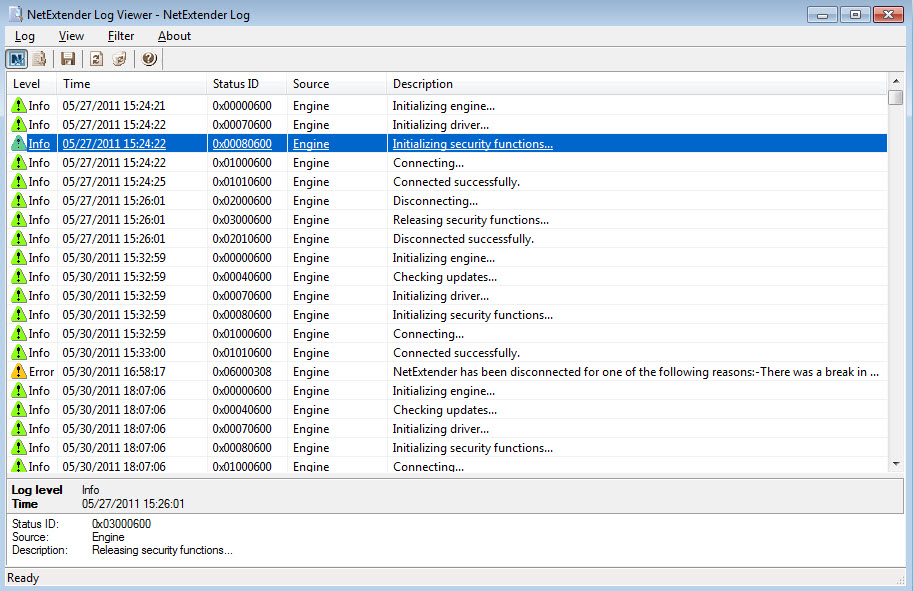913x591 pixels.
Task: Click the level icon on the Disconnecting... row
Action: [19, 200]
